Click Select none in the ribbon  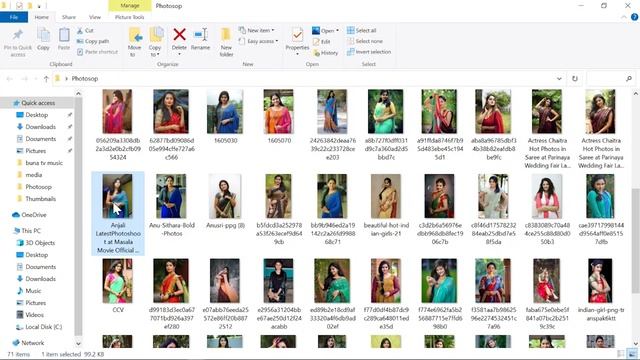[365, 41]
